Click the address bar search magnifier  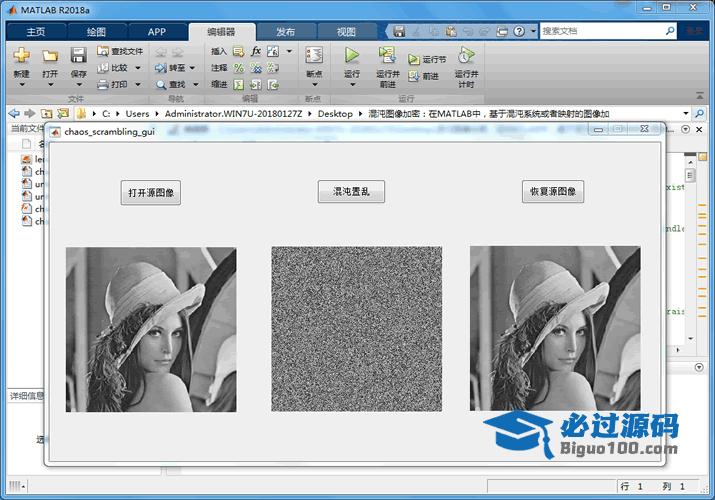click(699, 113)
